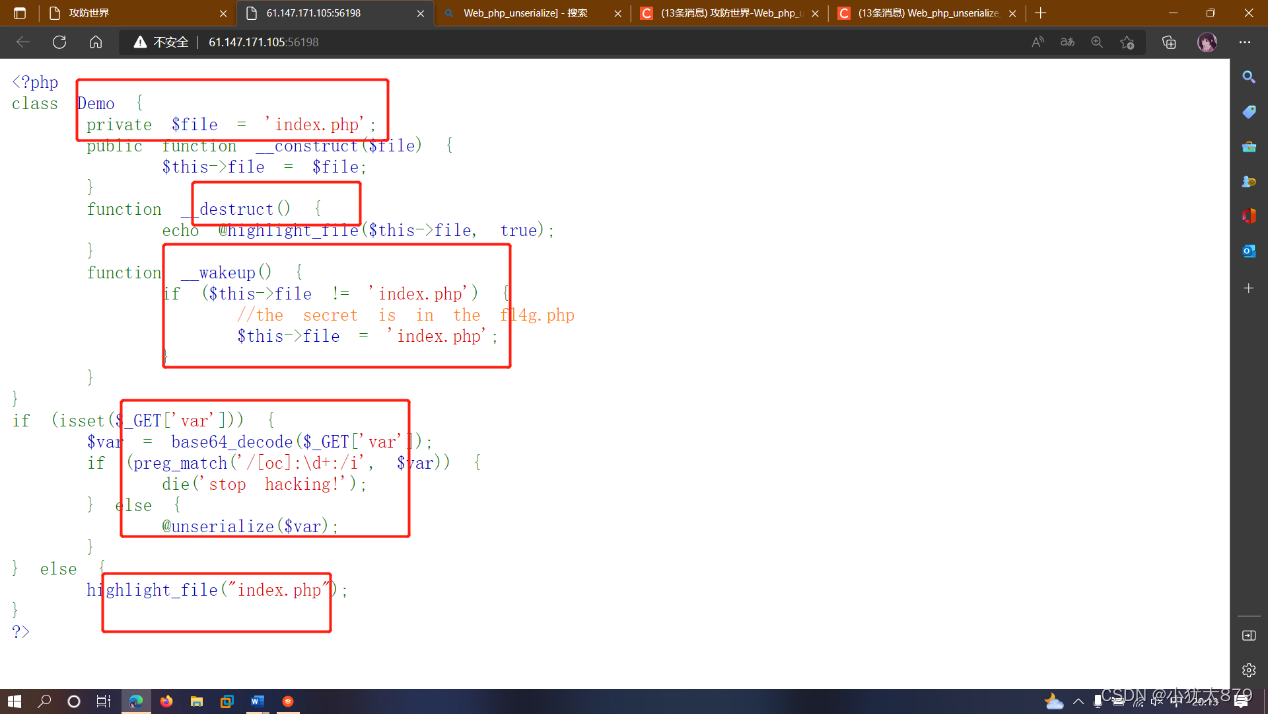Screen dimensions: 1268x714
Task: Reload the current page
Action: coord(59,42)
